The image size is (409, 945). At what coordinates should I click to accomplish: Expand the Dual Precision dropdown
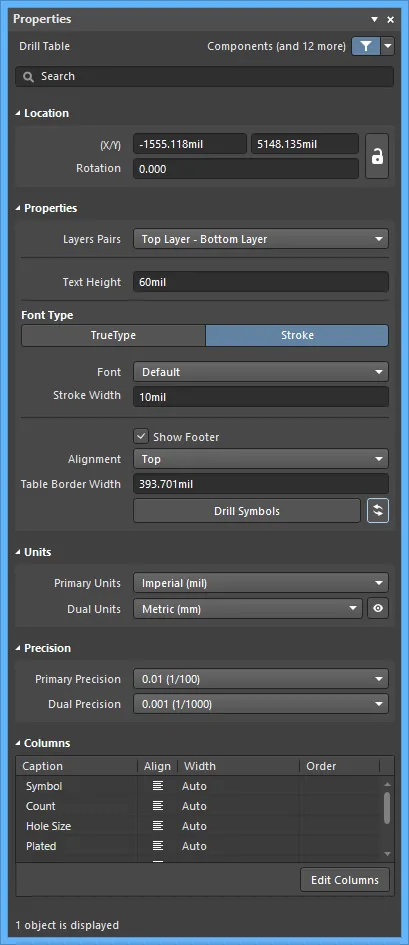(261, 704)
